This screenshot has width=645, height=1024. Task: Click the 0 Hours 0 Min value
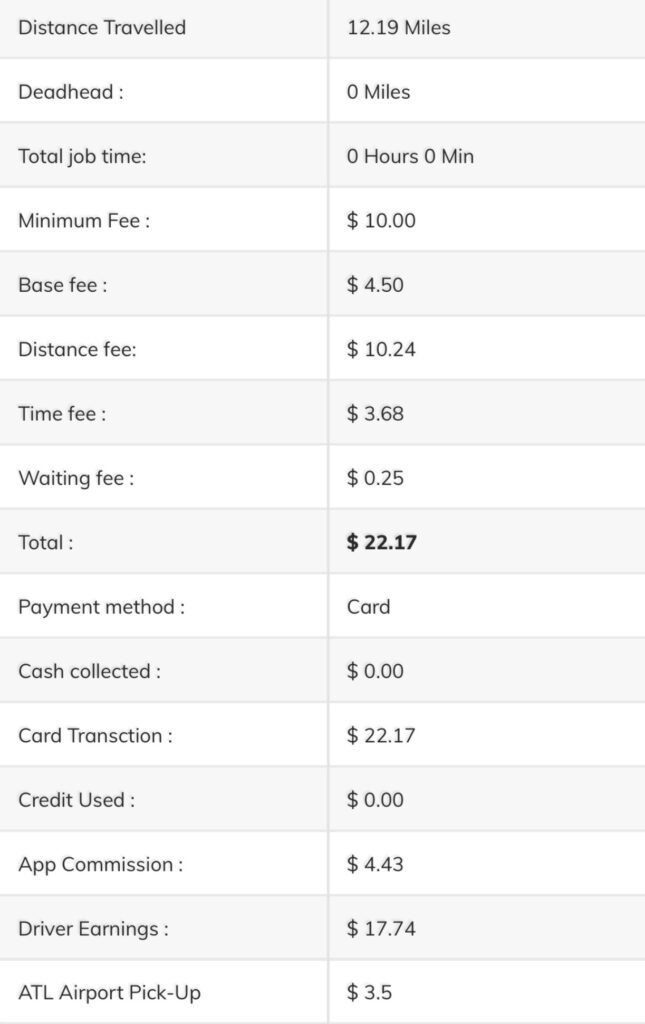pos(410,156)
